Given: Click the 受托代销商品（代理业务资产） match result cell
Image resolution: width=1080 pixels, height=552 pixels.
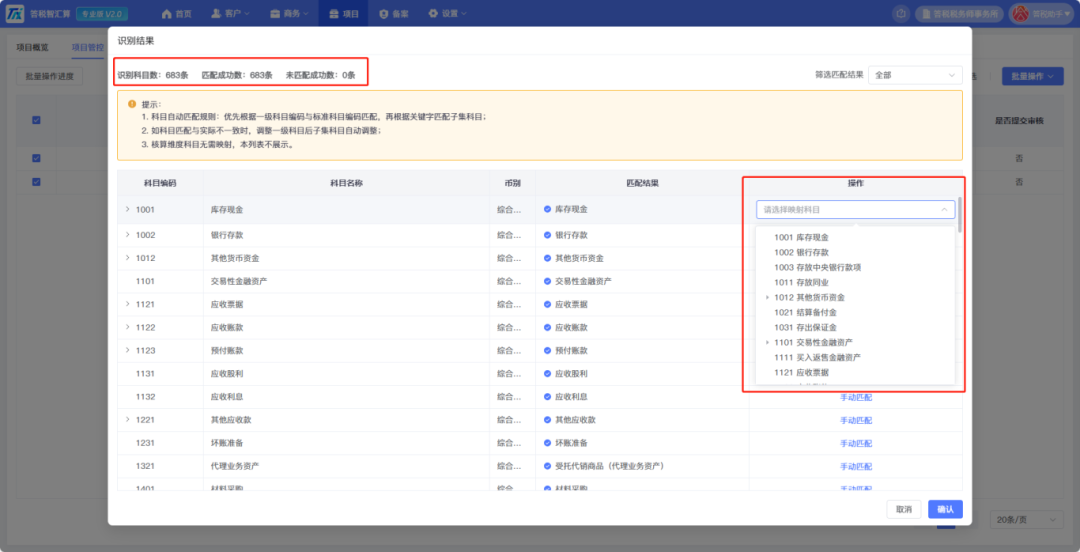Looking at the screenshot, I should (x=642, y=467).
